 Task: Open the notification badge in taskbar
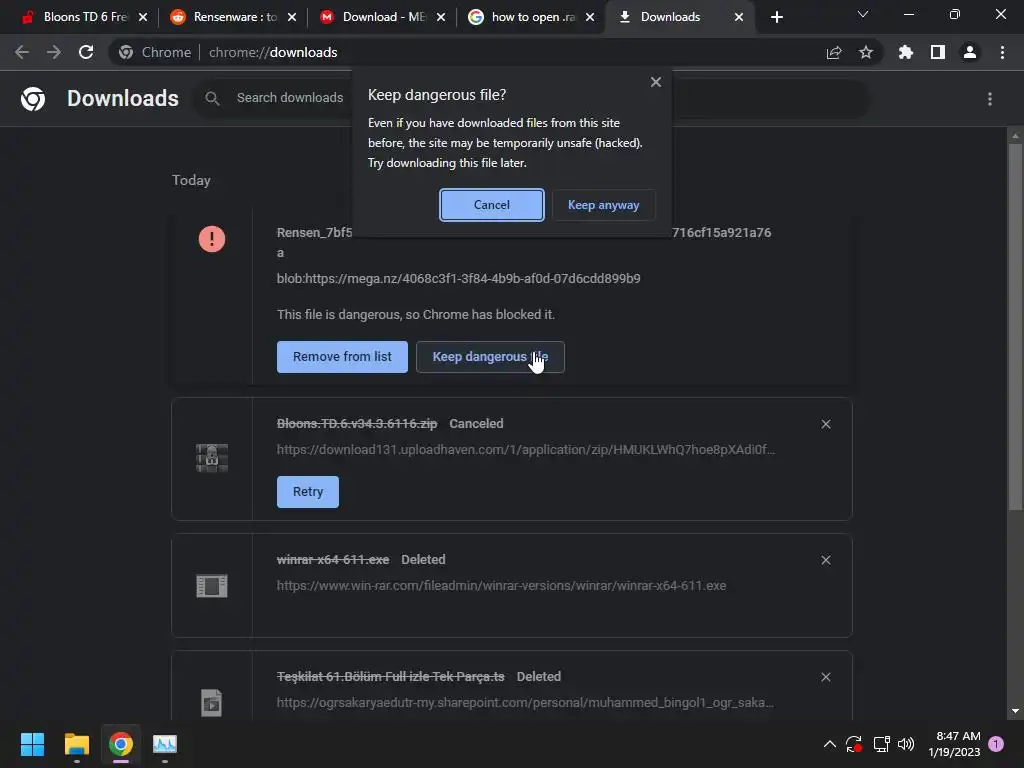point(996,744)
